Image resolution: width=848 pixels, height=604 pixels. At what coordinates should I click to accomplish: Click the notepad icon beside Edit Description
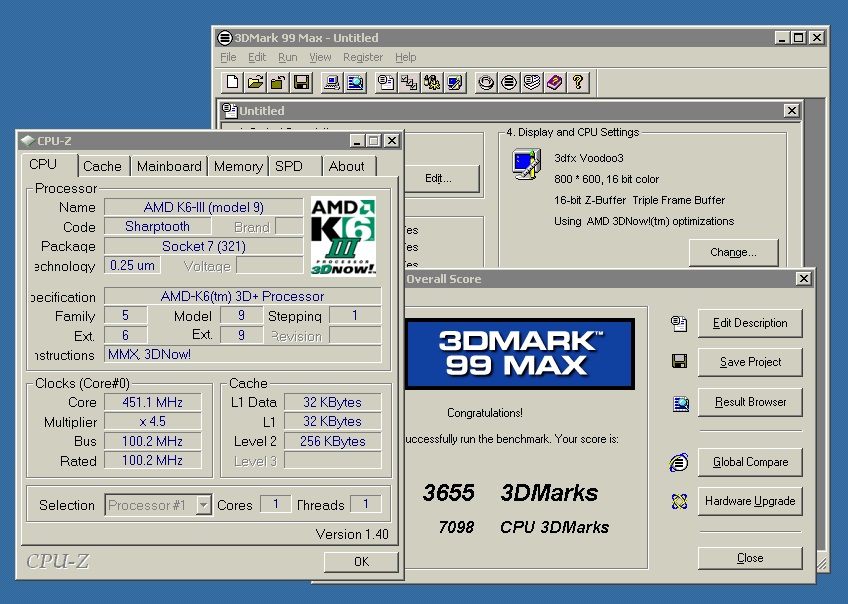point(681,322)
